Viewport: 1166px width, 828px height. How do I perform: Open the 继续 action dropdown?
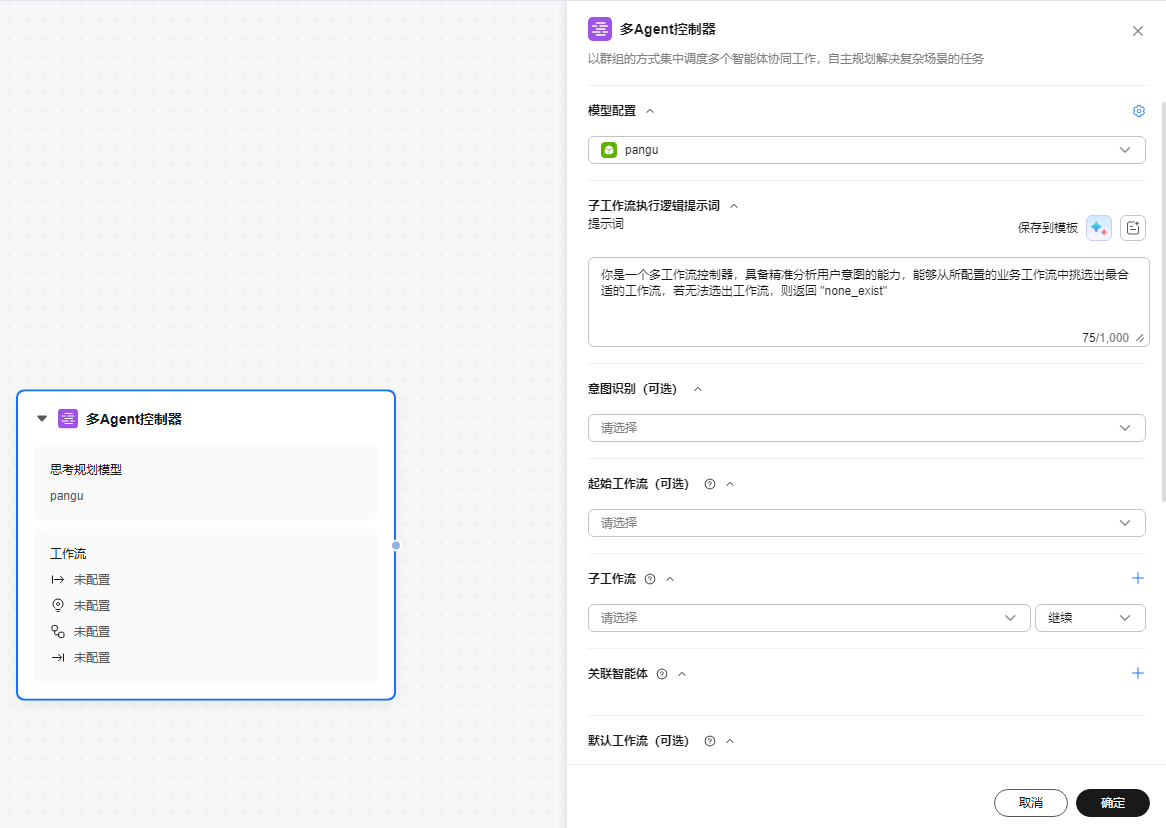coord(1090,618)
